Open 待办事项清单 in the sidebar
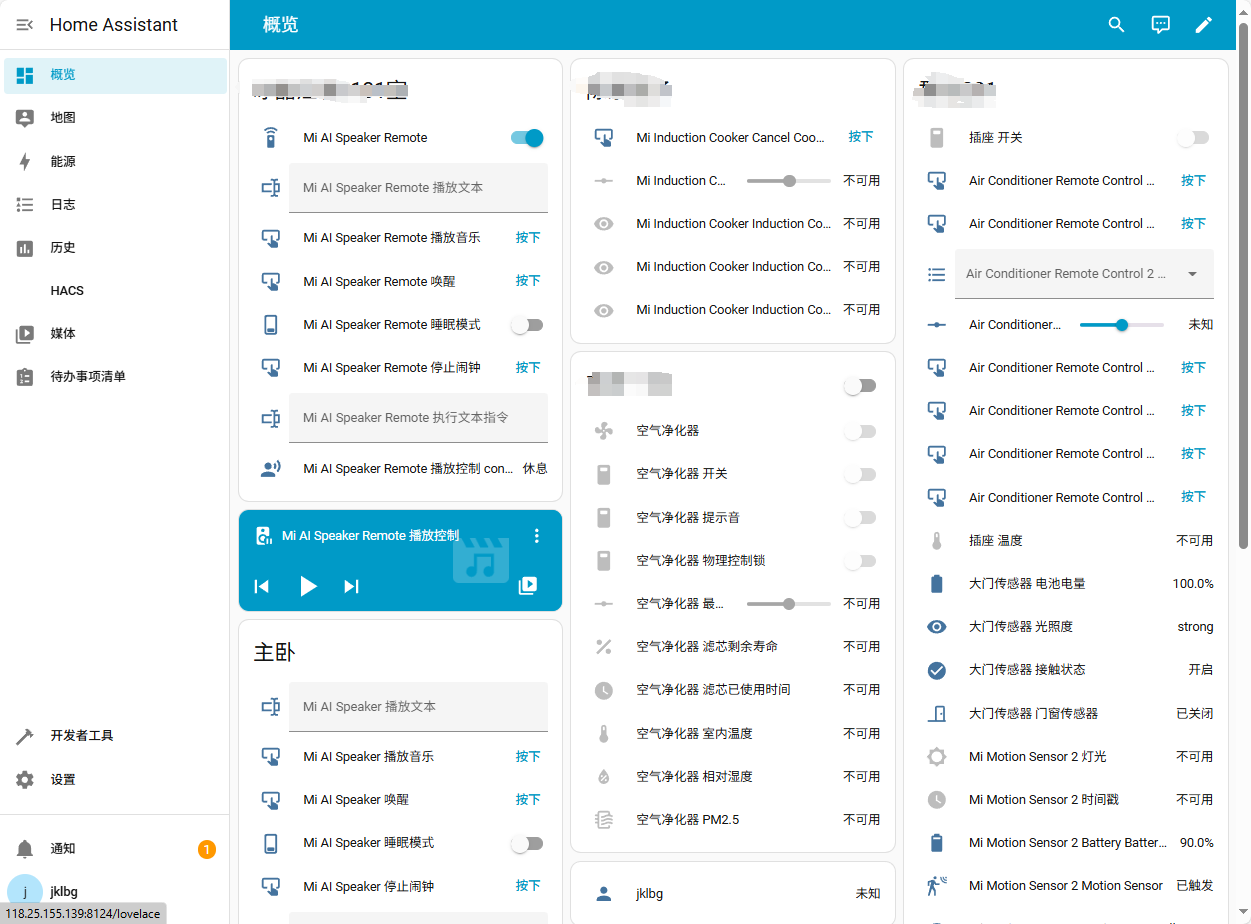The width and height of the screenshot is (1251, 924). tap(115, 377)
